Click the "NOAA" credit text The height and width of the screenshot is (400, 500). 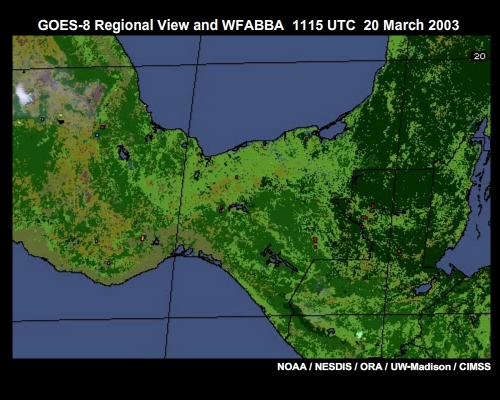click(x=292, y=367)
